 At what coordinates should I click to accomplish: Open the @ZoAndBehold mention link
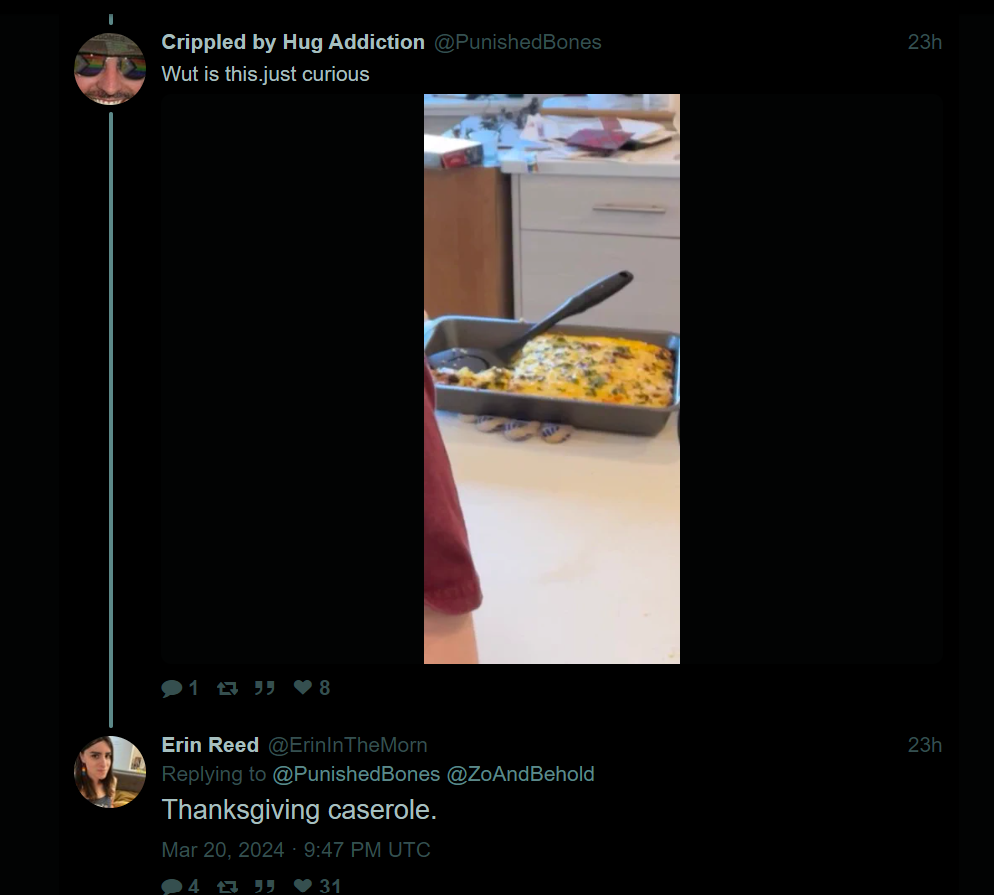520,774
